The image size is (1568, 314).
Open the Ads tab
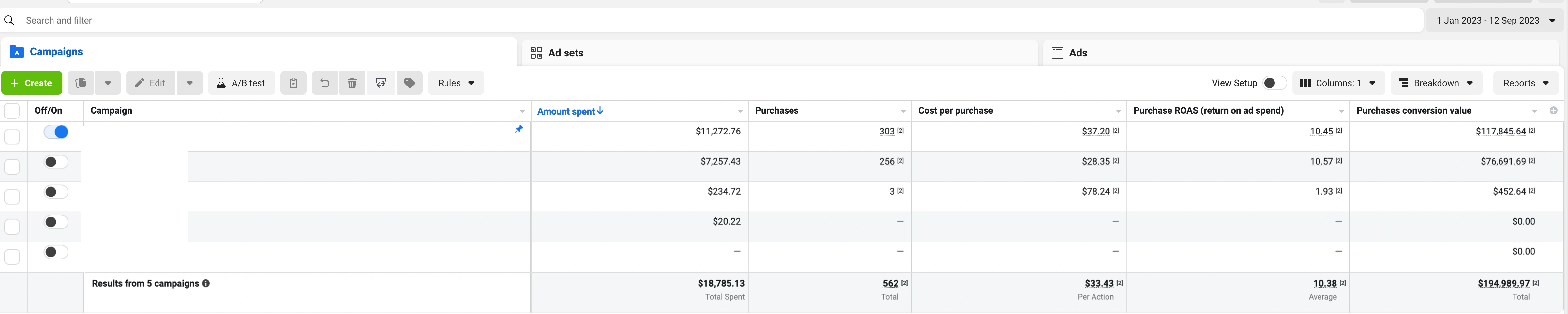coord(1078,53)
